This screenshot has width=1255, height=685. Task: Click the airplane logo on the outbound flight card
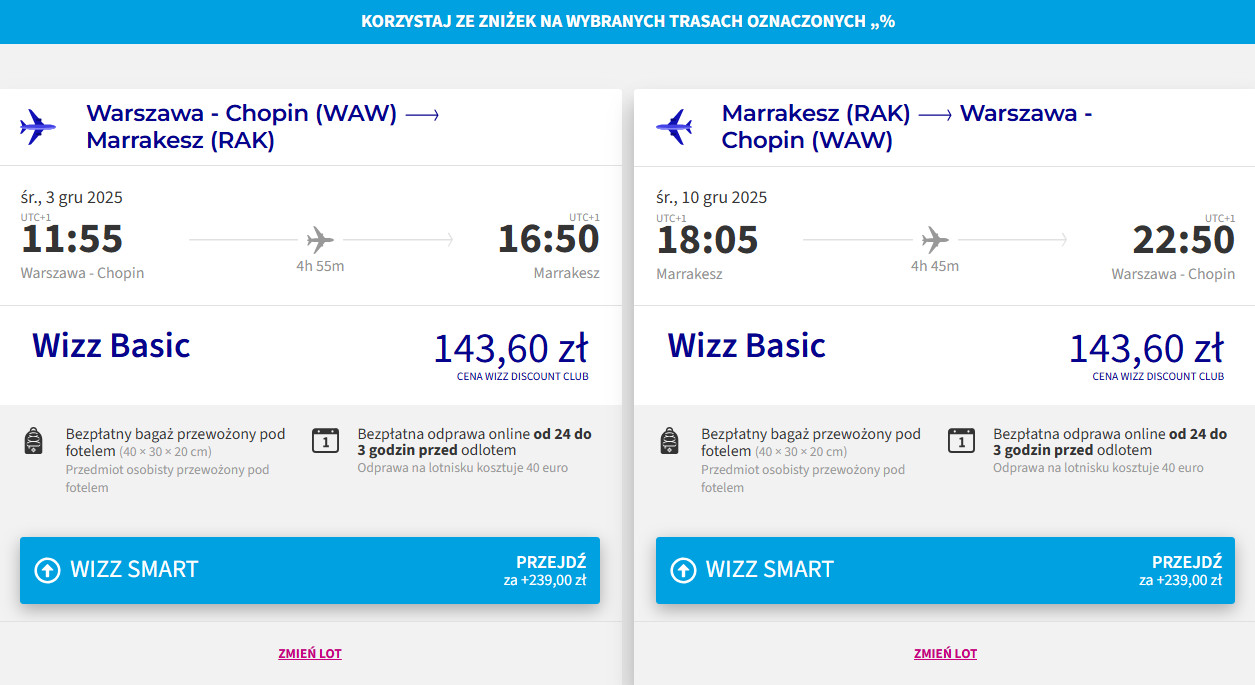coord(38,127)
